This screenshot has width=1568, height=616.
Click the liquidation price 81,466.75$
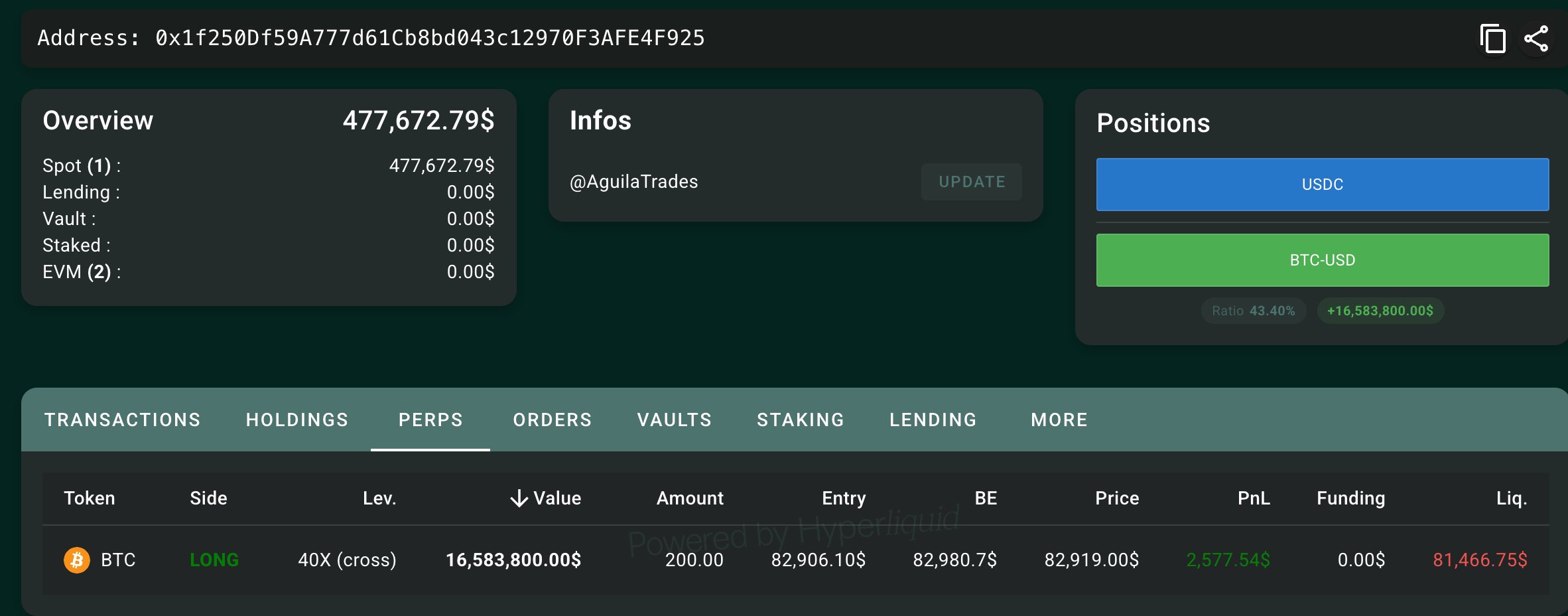[x=1480, y=560]
